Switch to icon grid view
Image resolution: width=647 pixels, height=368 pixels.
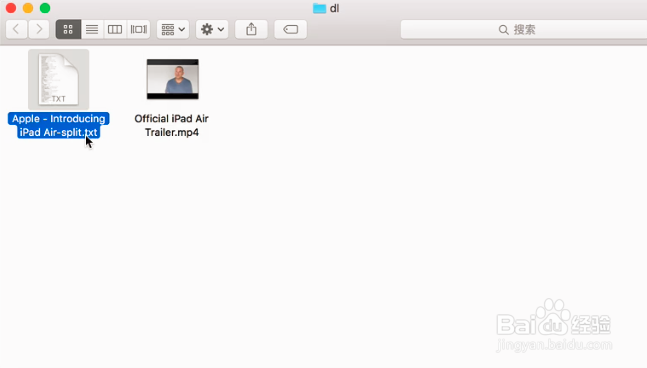coord(68,29)
